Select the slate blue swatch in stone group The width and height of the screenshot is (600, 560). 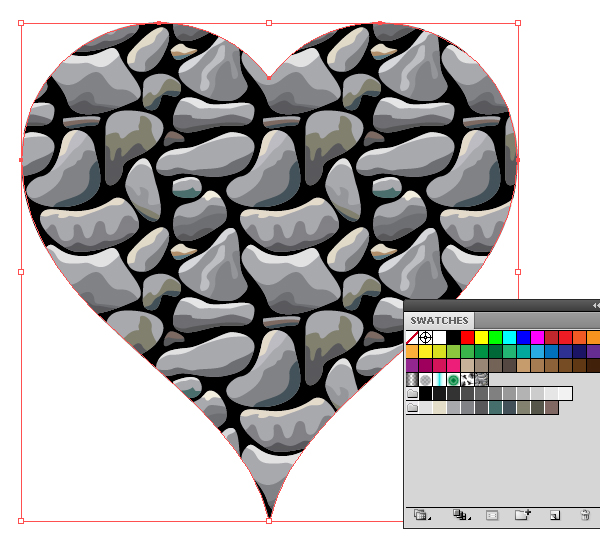(x=509, y=407)
